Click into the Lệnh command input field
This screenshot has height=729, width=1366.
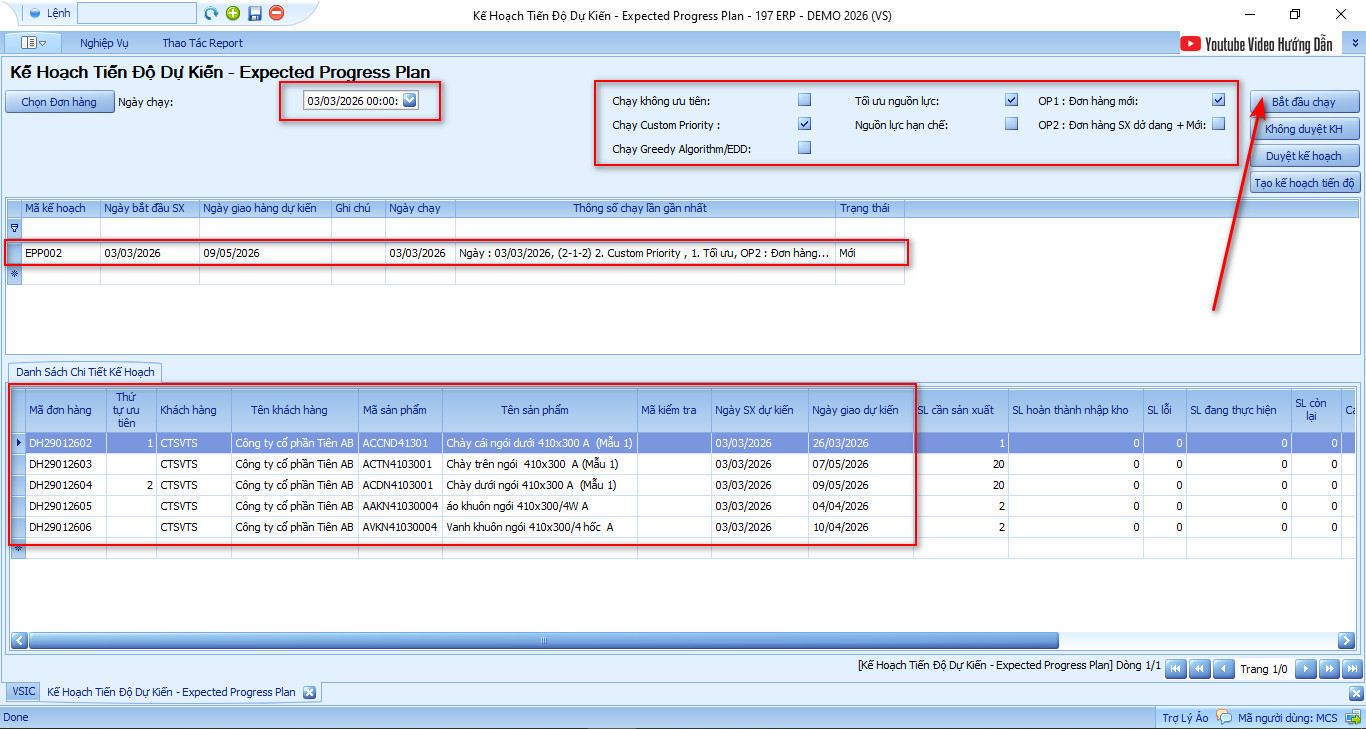click(x=136, y=13)
